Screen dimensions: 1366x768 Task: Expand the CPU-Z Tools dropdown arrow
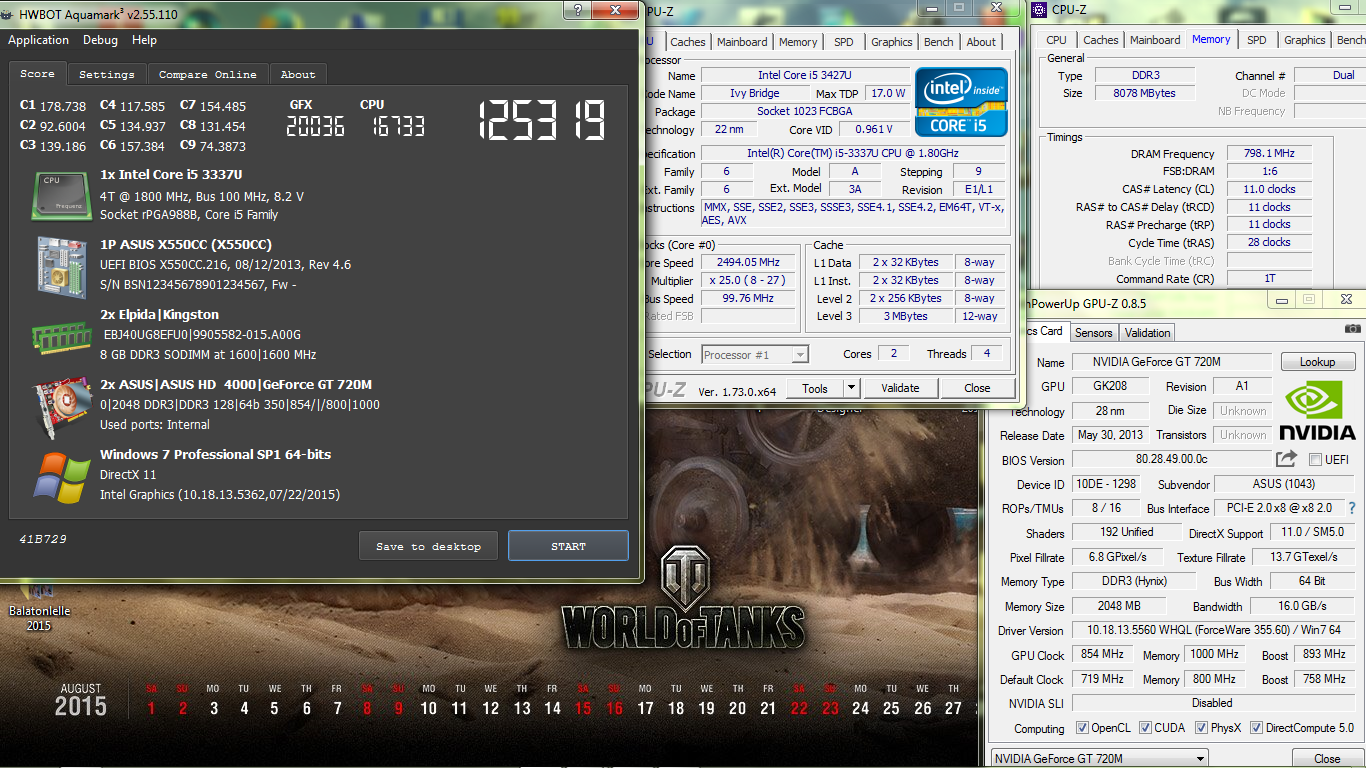tap(851, 388)
